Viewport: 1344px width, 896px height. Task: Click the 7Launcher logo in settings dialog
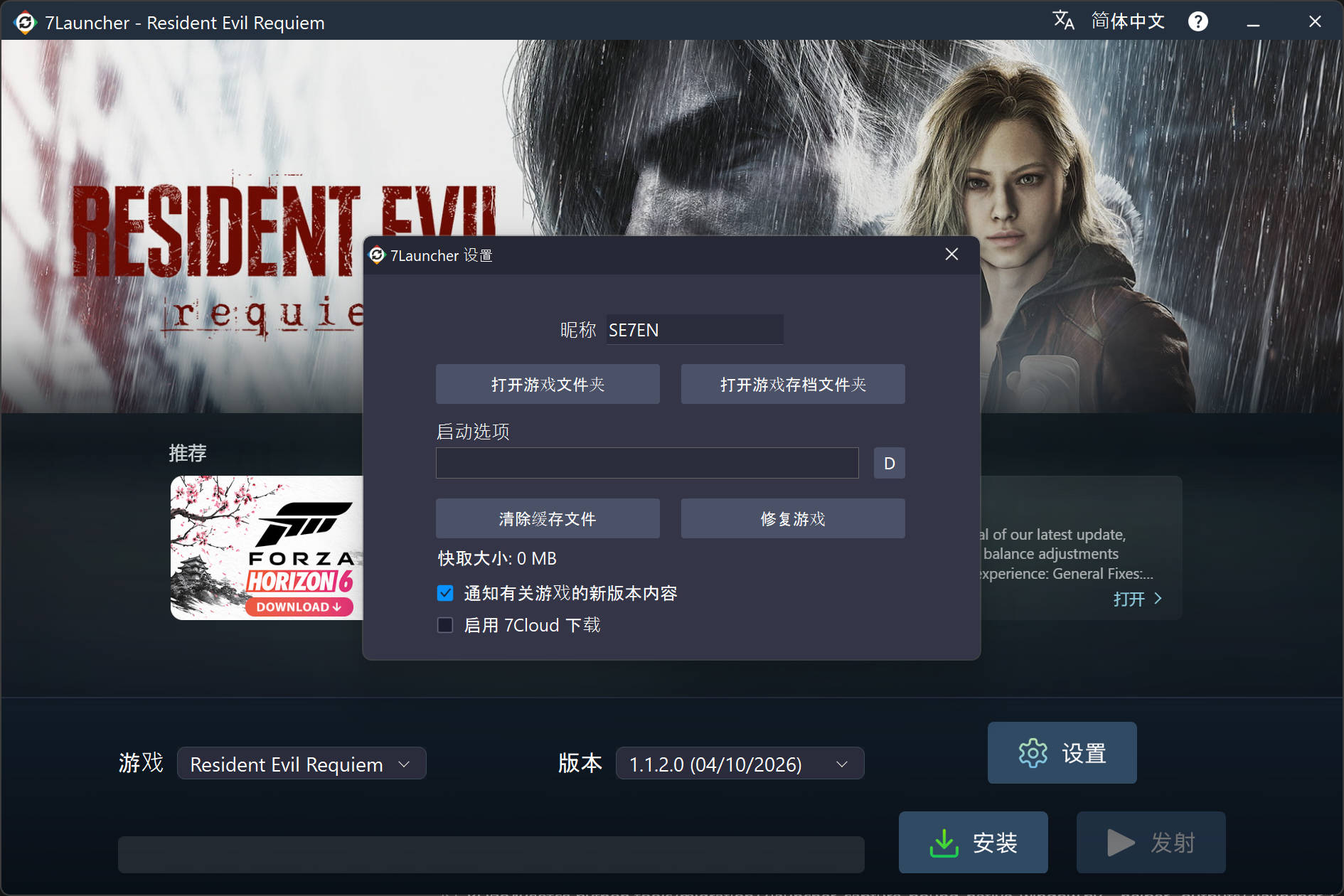[377, 255]
